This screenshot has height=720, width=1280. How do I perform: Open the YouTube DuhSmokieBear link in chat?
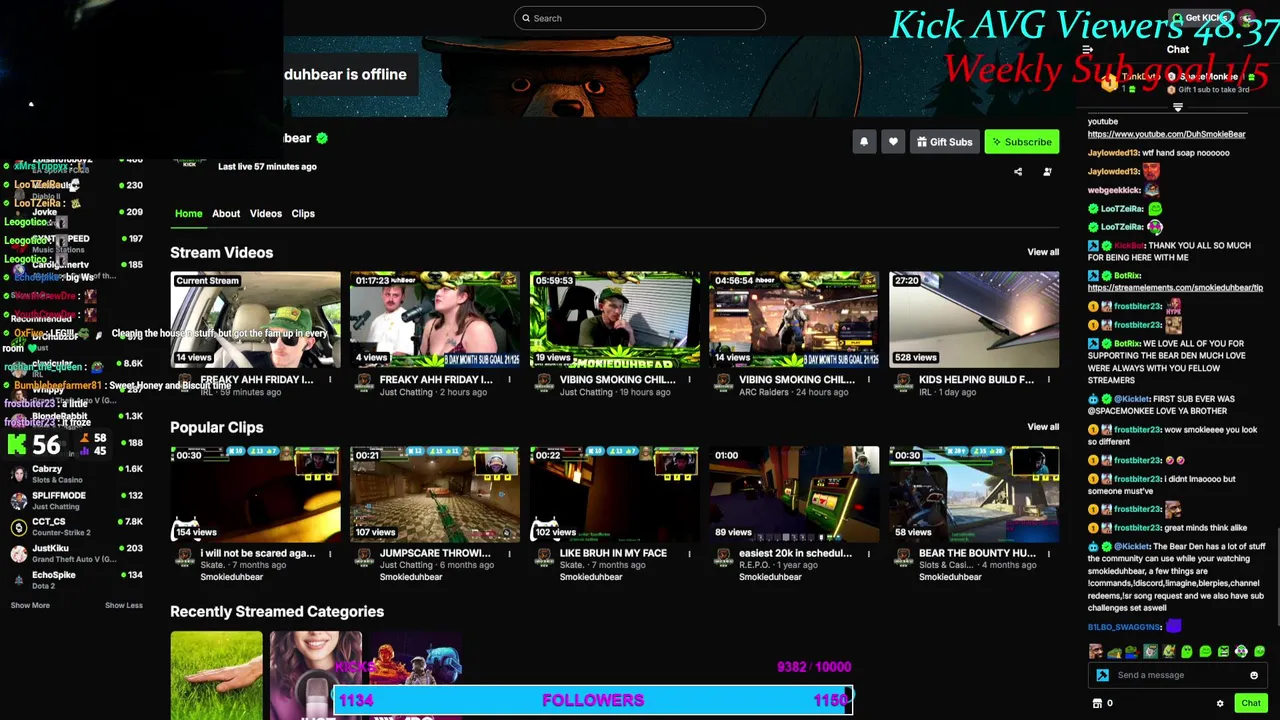tap(1166, 134)
